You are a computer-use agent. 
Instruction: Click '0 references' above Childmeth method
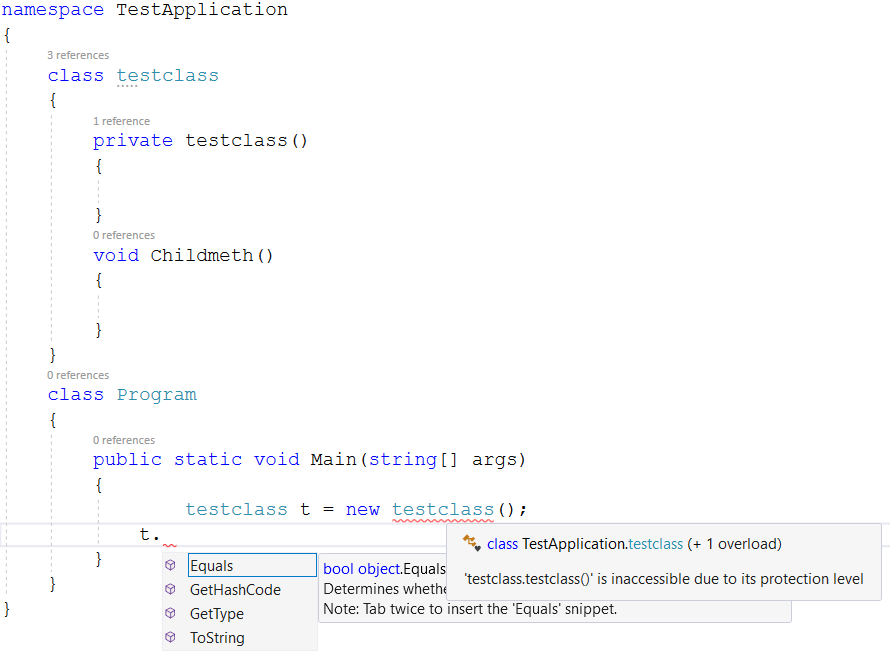(124, 235)
